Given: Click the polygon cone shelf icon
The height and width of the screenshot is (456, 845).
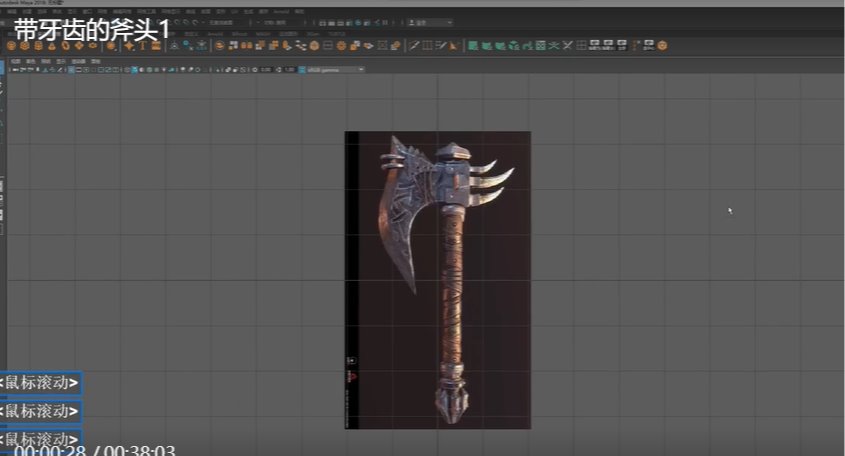Looking at the screenshot, I should click(x=50, y=45).
